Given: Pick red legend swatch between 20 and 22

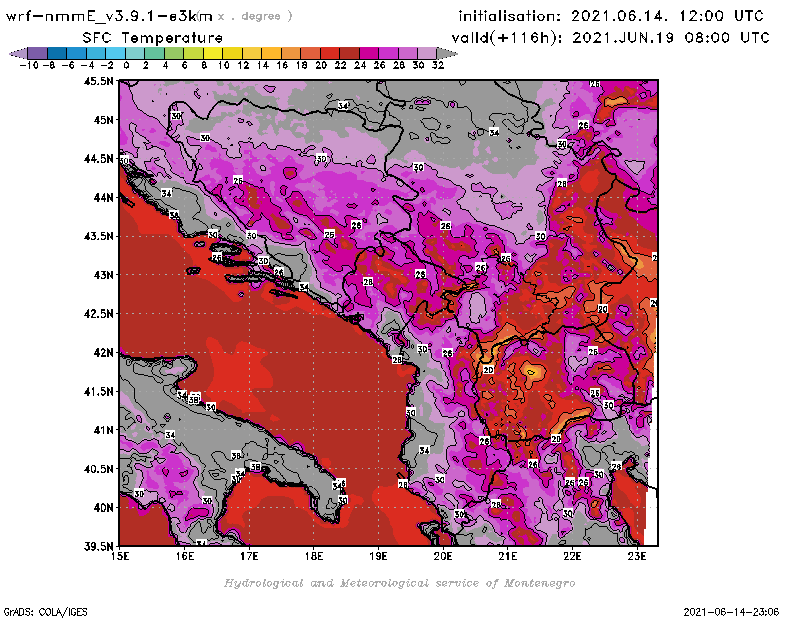Looking at the screenshot, I should (330, 54).
